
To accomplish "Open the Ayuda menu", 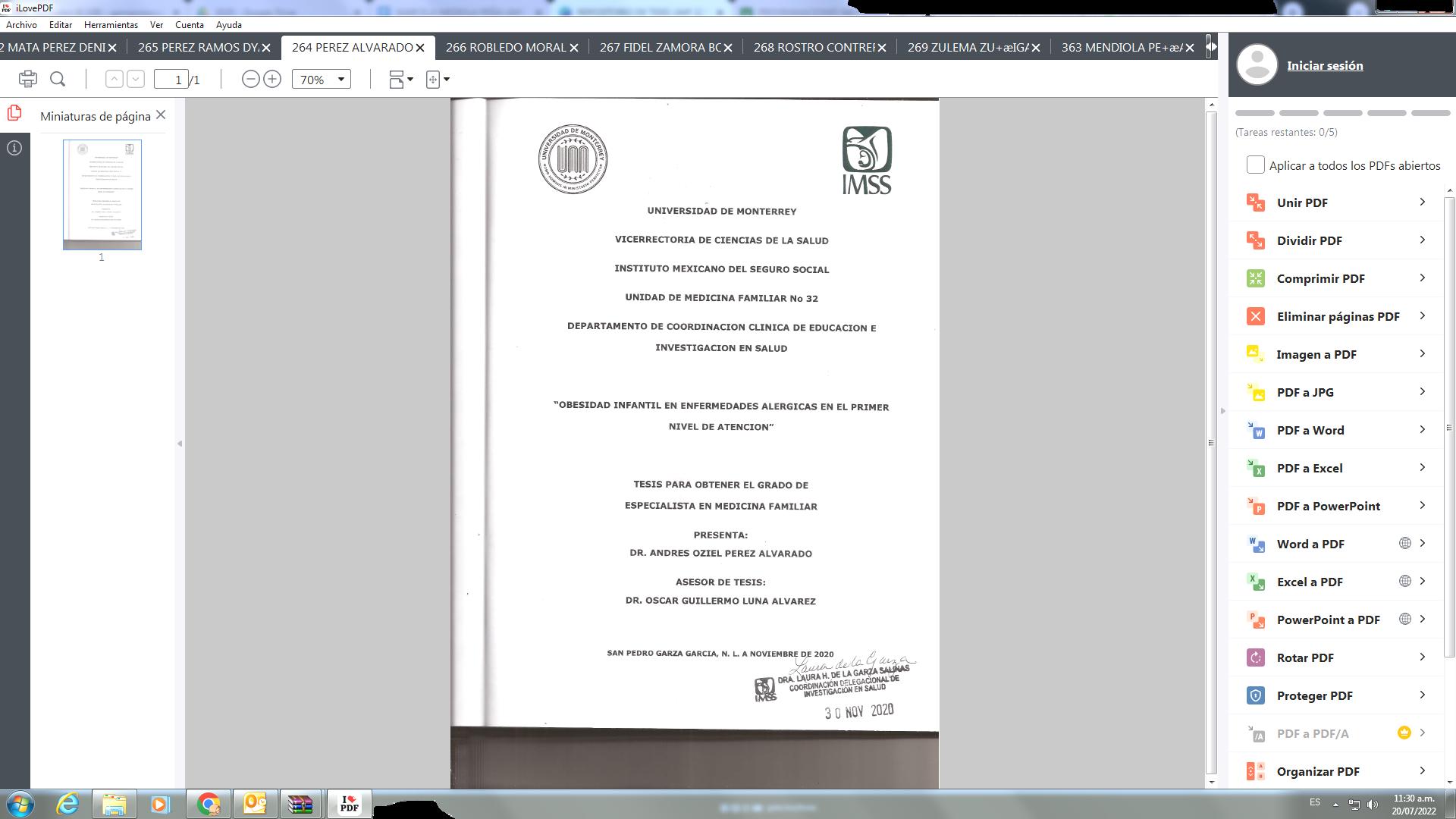I will 229,25.
